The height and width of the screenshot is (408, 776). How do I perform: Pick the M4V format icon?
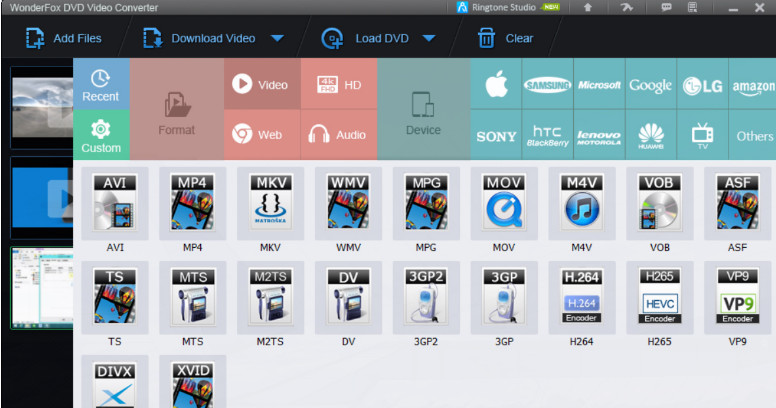pyautogui.click(x=582, y=203)
